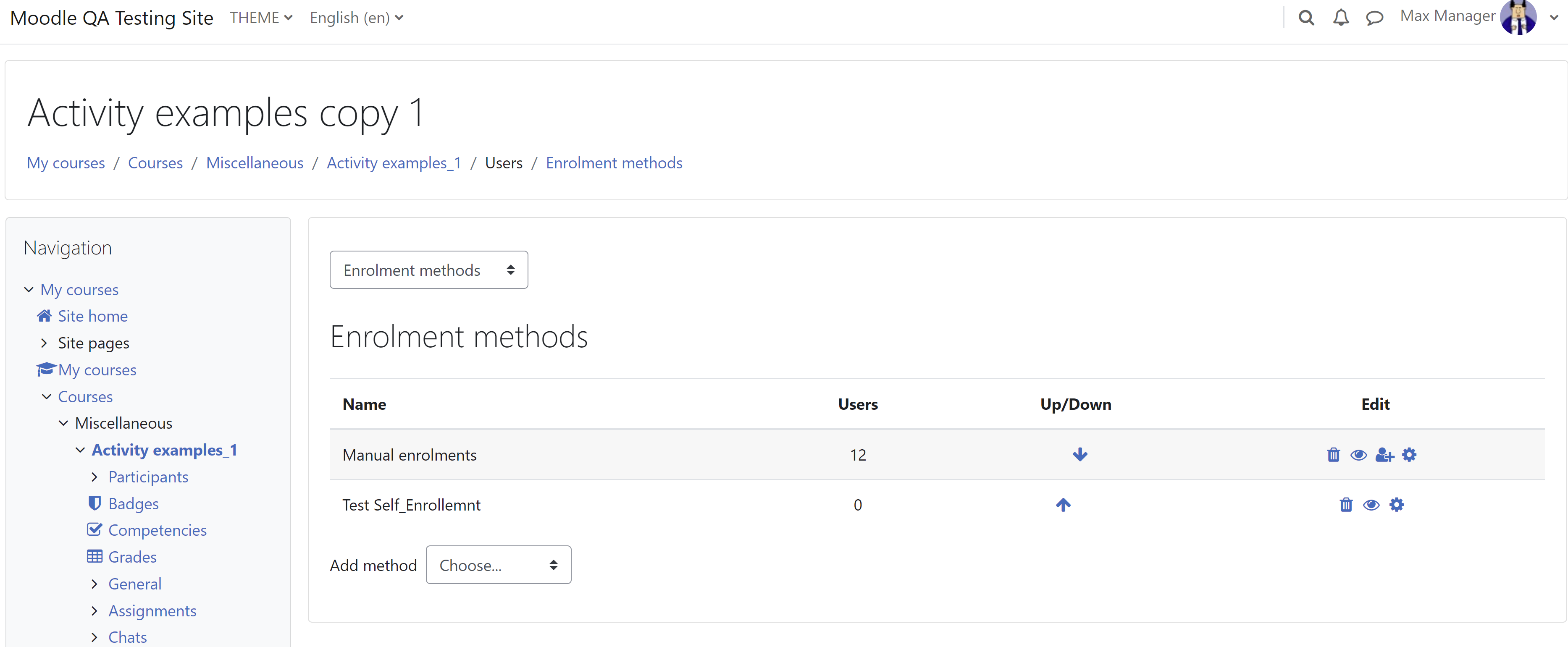
Task: Open Add method Choose... dropdown
Action: 498,565
